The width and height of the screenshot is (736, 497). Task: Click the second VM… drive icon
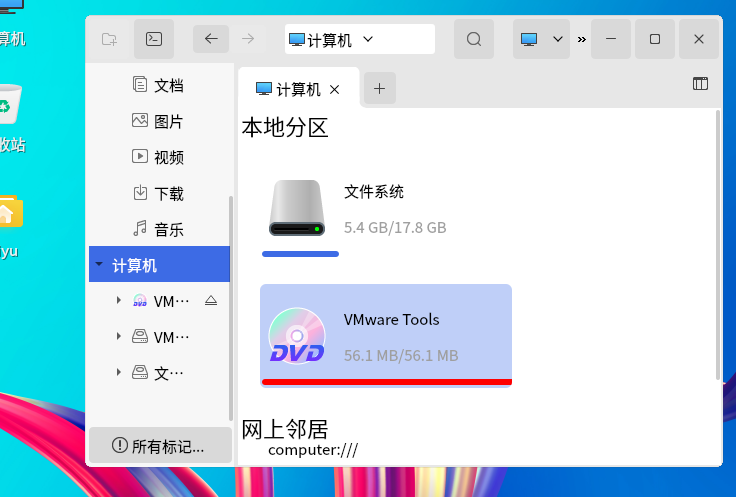pos(140,336)
